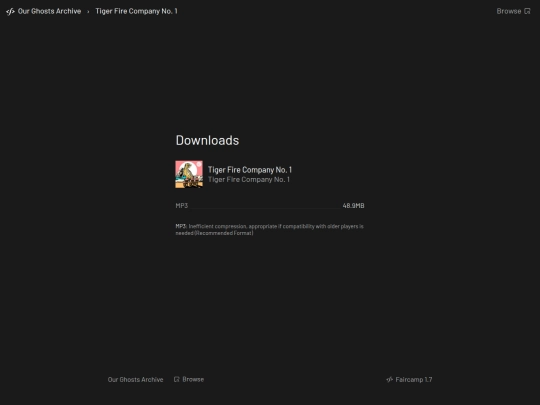540x405 pixels.
Task: Click the Downloads heading
Action: tap(207, 140)
